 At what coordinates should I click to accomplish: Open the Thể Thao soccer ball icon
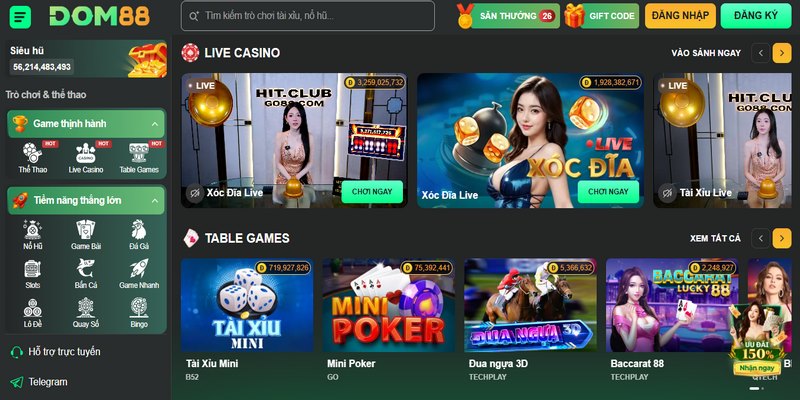coord(32,153)
